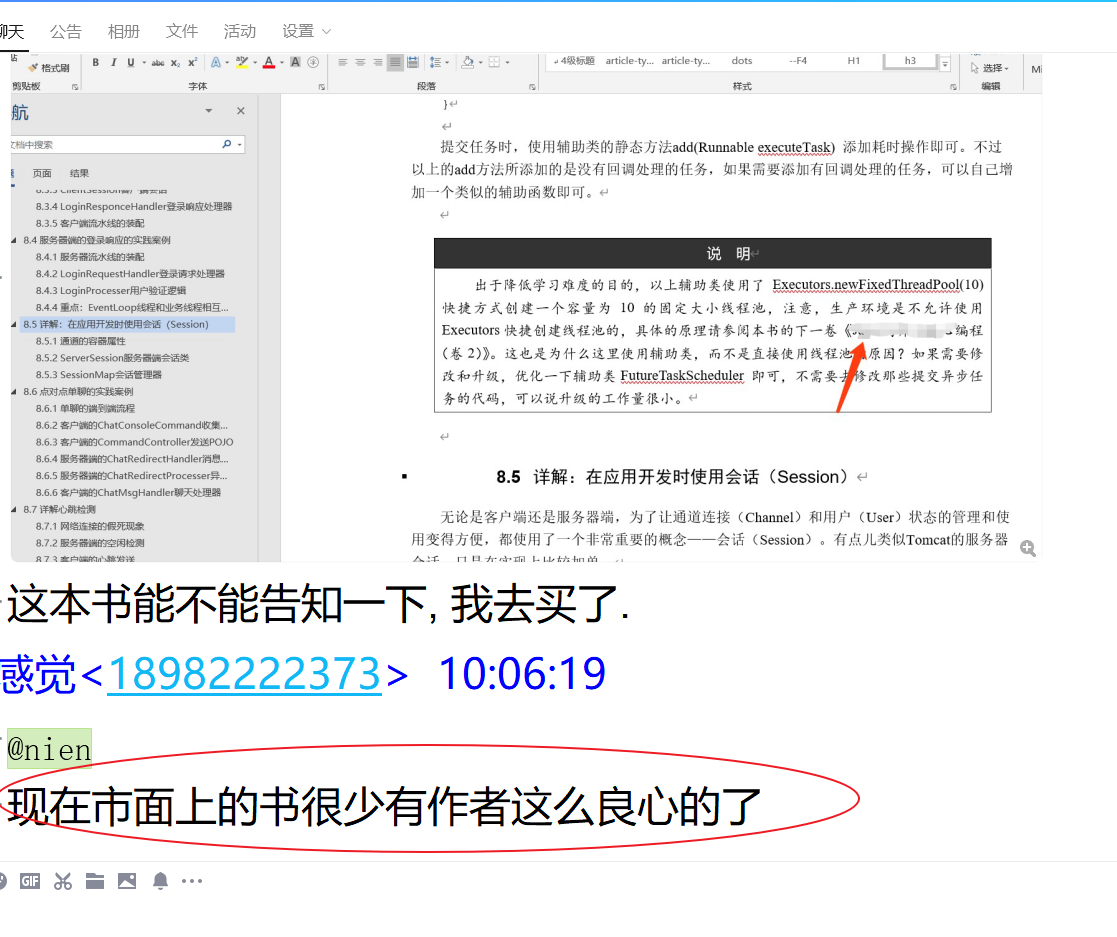
Task: Switch to 公告 tab
Action: point(66,31)
